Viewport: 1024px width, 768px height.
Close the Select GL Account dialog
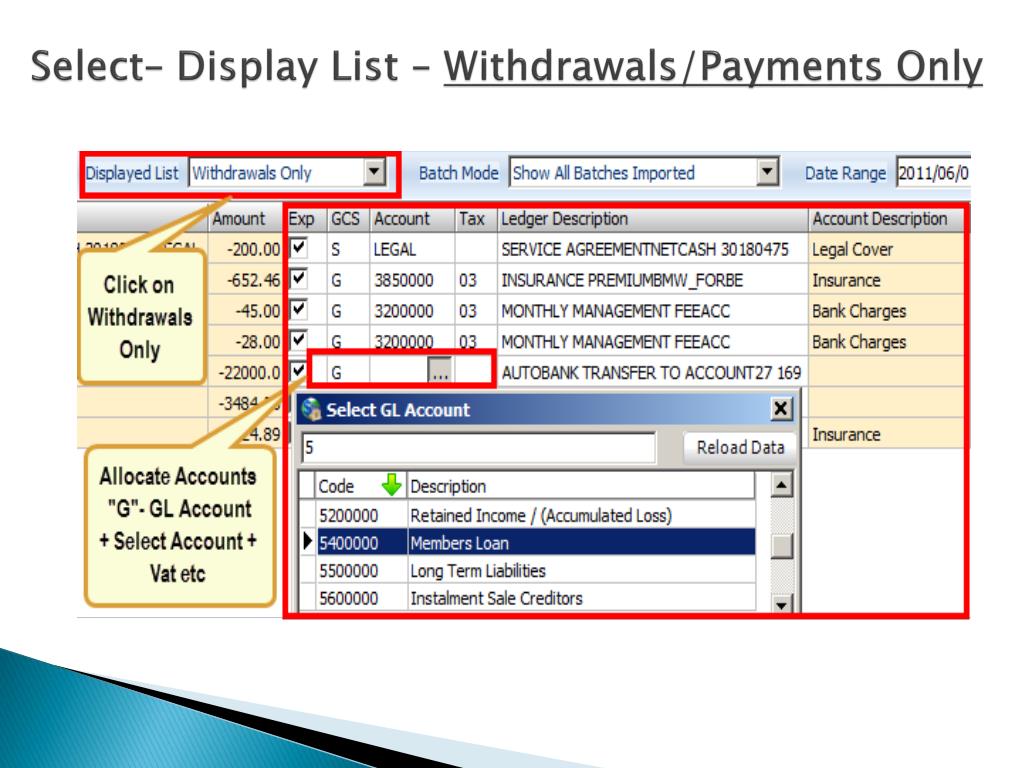click(780, 409)
